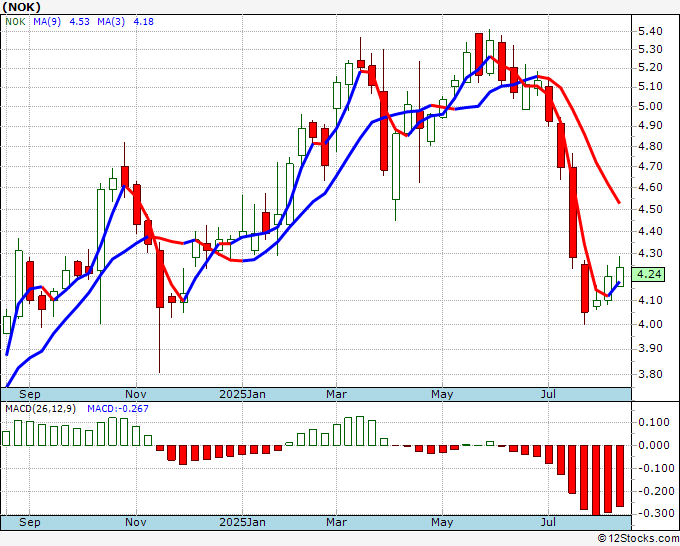680x546 pixels.
Task: Click Mar on the price chart date axis
Action: tap(337, 394)
